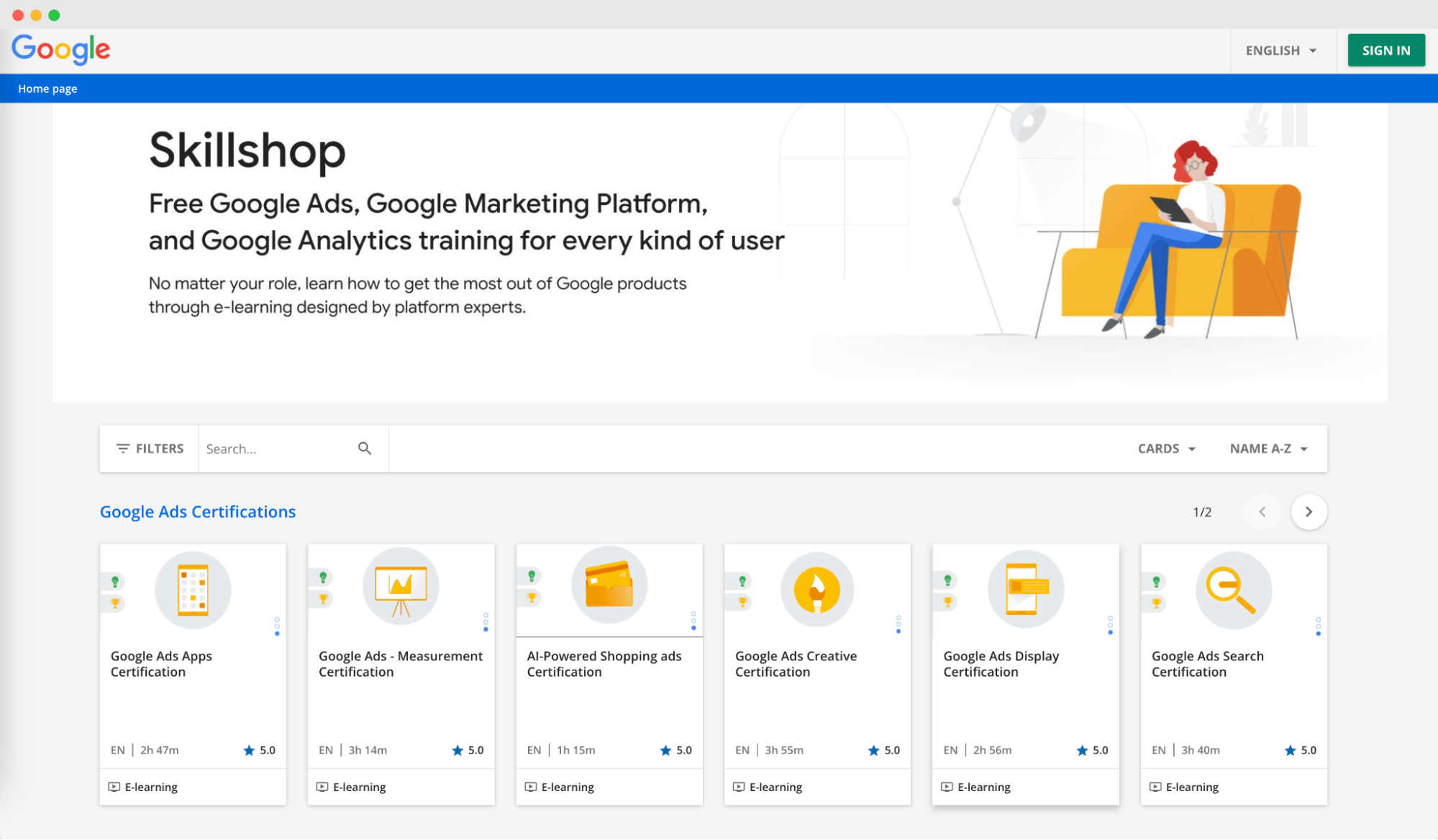Click the '2h 56m' duration text
This screenshot has height=840, width=1438.
pyautogui.click(x=993, y=750)
